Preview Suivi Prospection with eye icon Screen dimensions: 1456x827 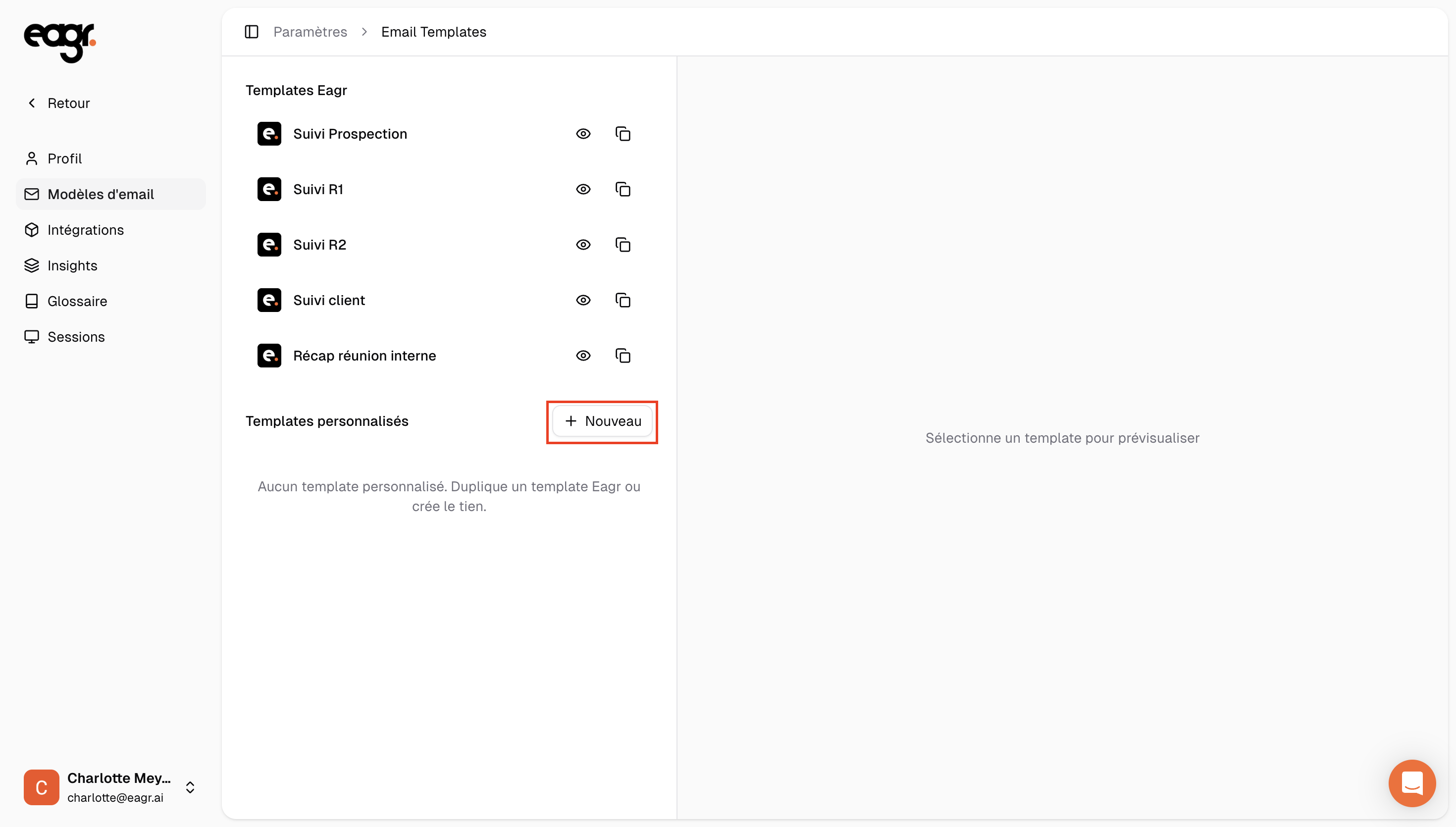pos(583,134)
